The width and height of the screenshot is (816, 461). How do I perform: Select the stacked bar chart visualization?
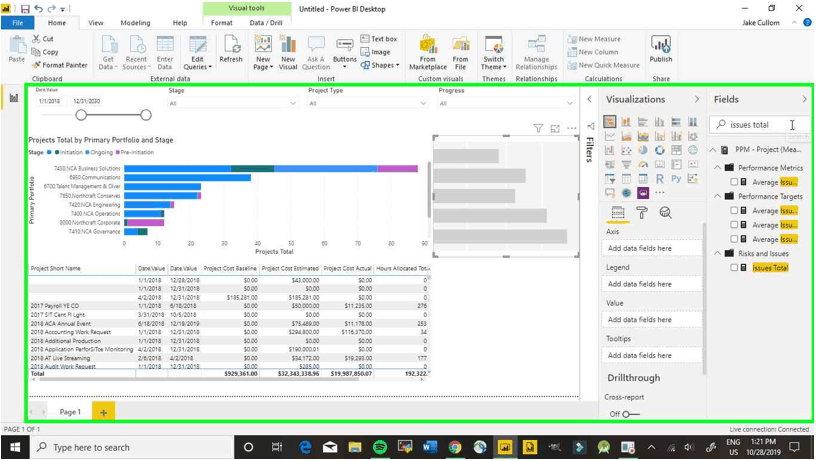[x=610, y=122]
